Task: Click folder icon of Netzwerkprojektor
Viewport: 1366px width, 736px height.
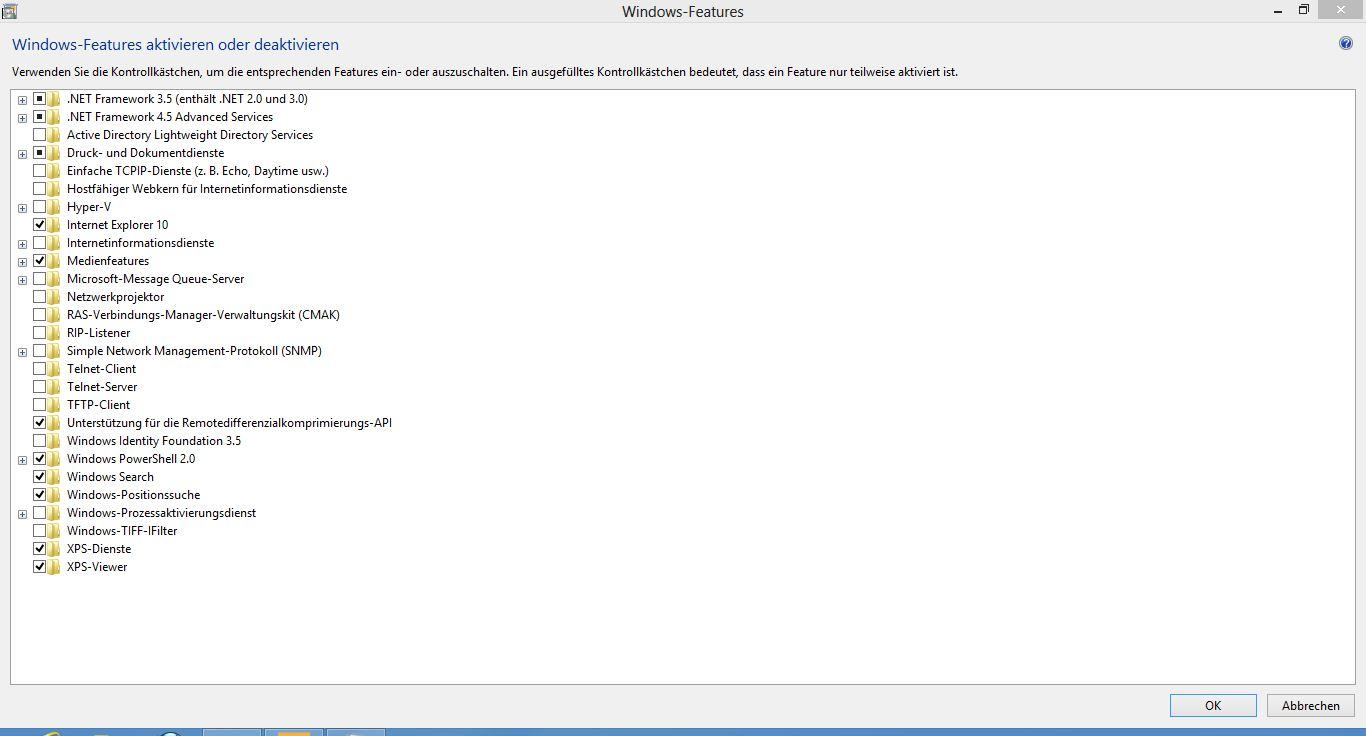Action: click(54, 297)
